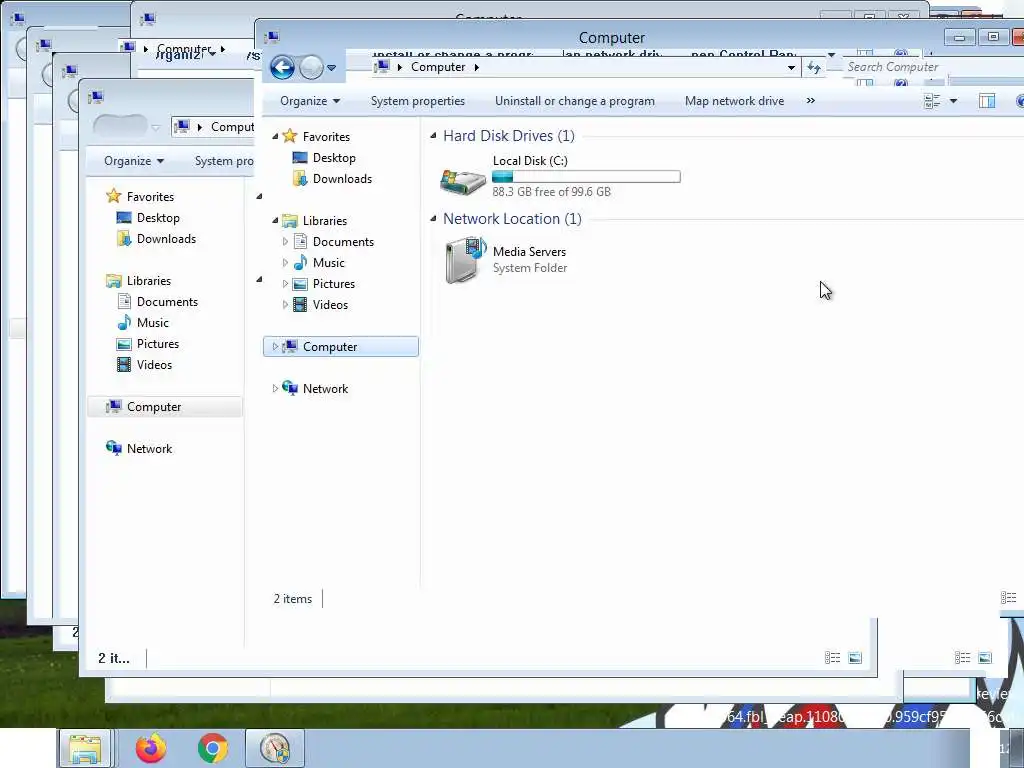Click the Media Servers label
Image resolution: width=1024 pixels, height=768 pixels.
point(530,251)
